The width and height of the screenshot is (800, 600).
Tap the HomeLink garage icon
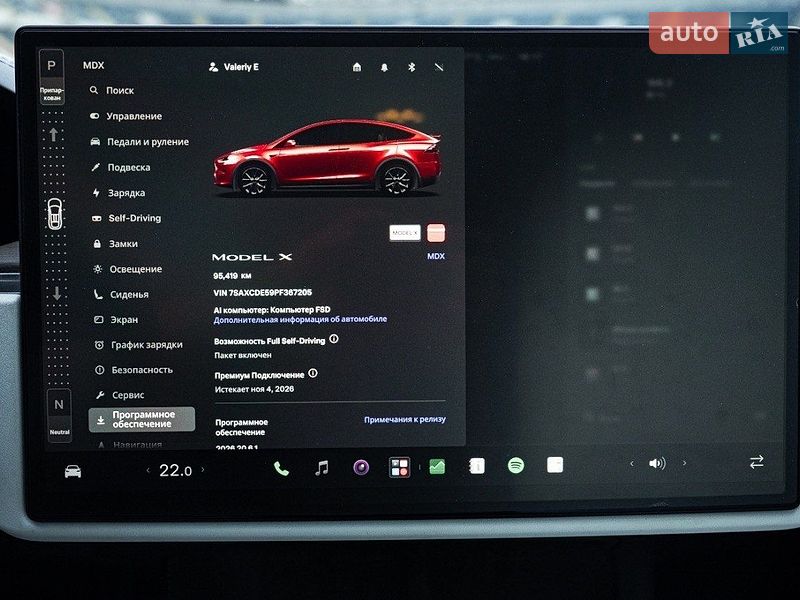[357, 67]
